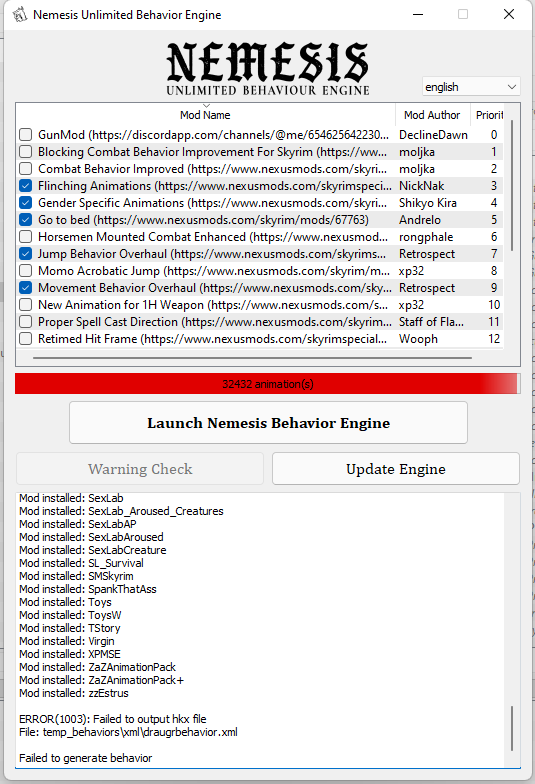The height and width of the screenshot is (784, 535).
Task: Uncheck Jump Behavior Overhaul mod
Action: (x=26, y=254)
